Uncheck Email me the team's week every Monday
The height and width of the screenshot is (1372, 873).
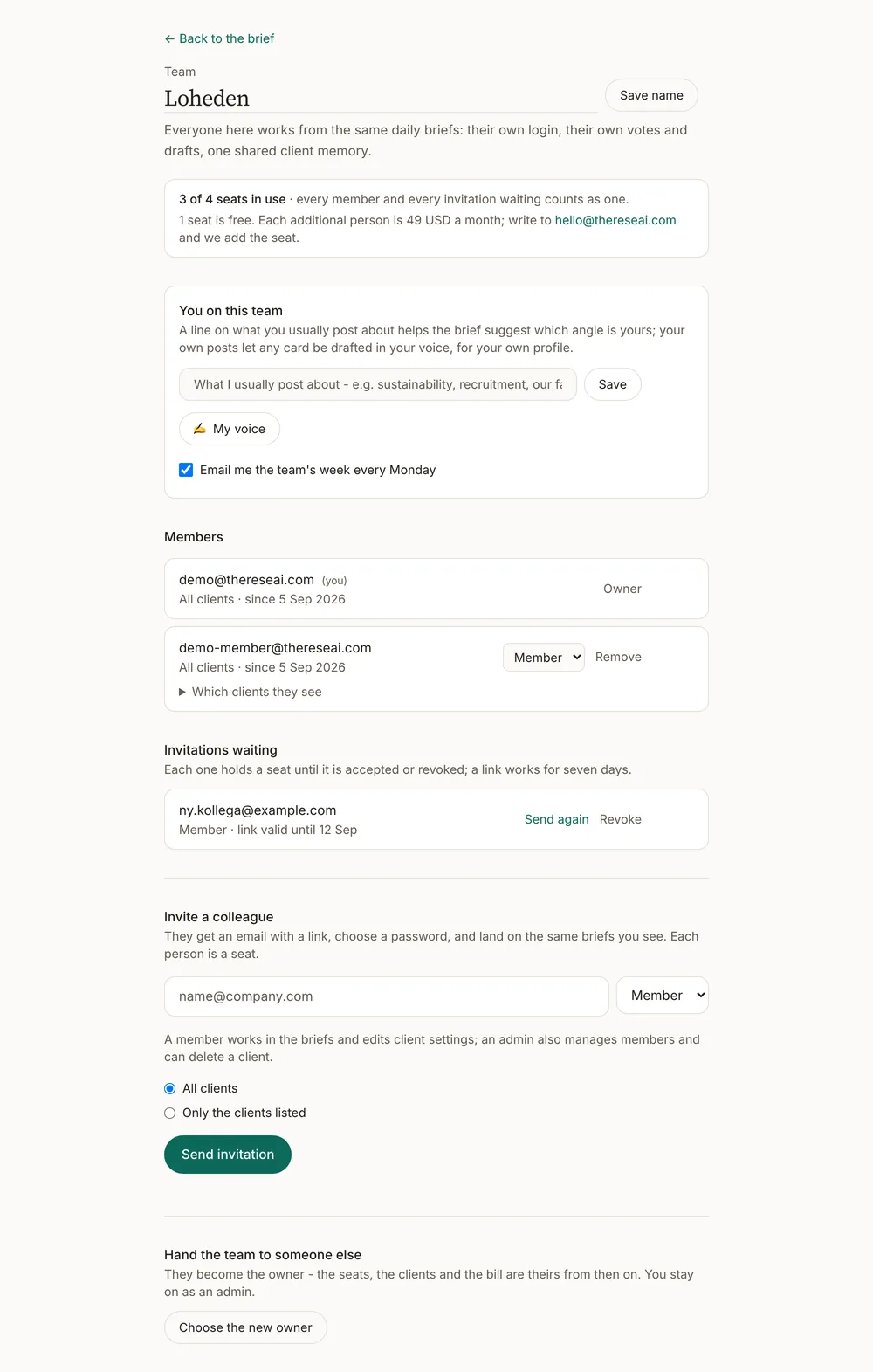click(186, 470)
